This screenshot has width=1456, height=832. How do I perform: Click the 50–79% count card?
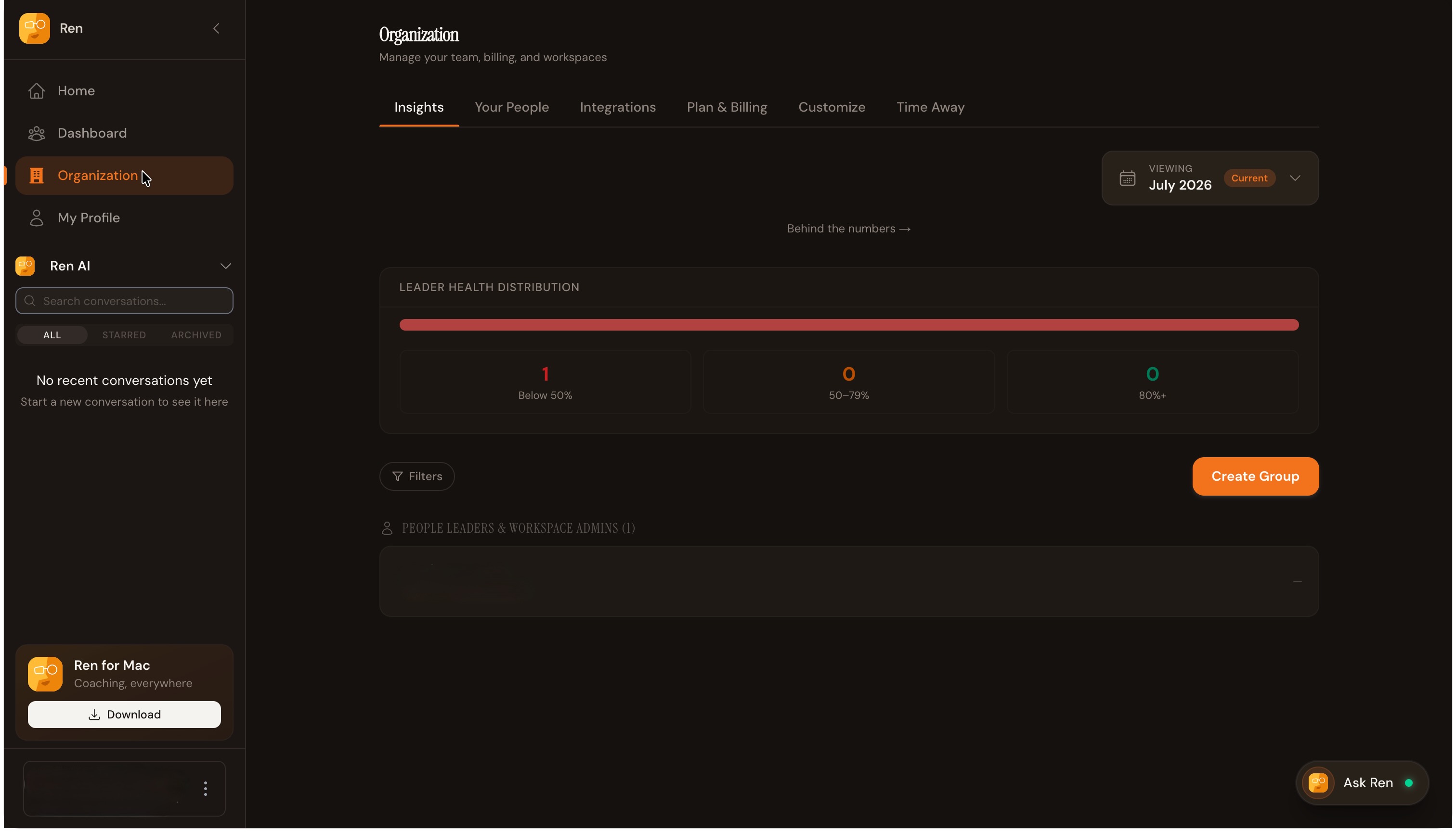(849, 382)
